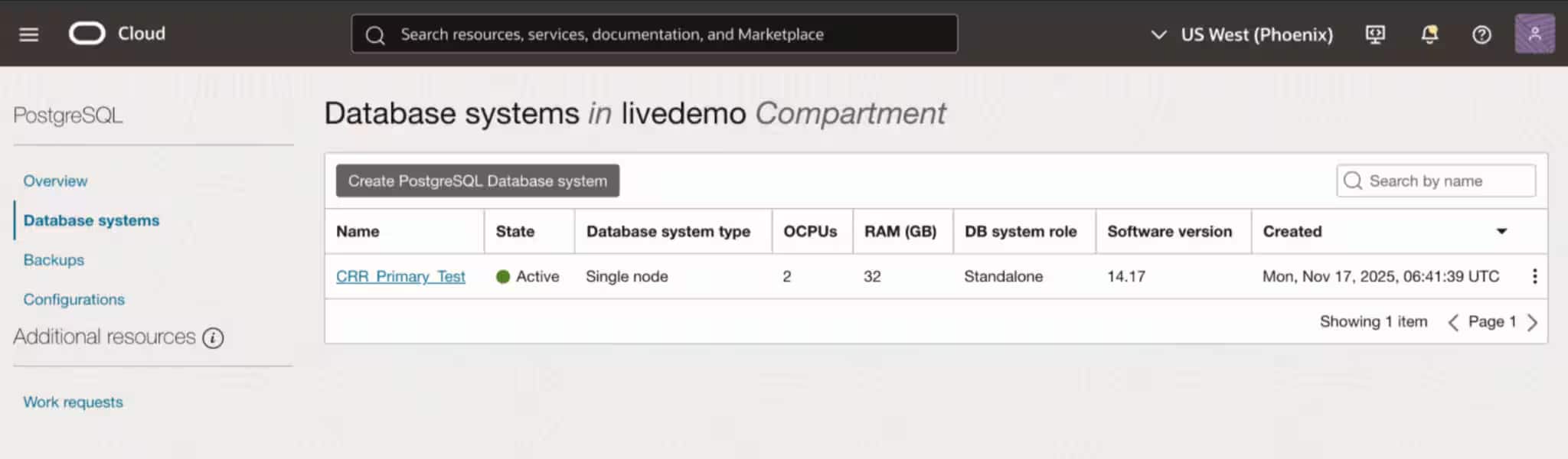Screen dimensions: 1568x459
Task: Open the user profile avatar
Action: click(1534, 34)
